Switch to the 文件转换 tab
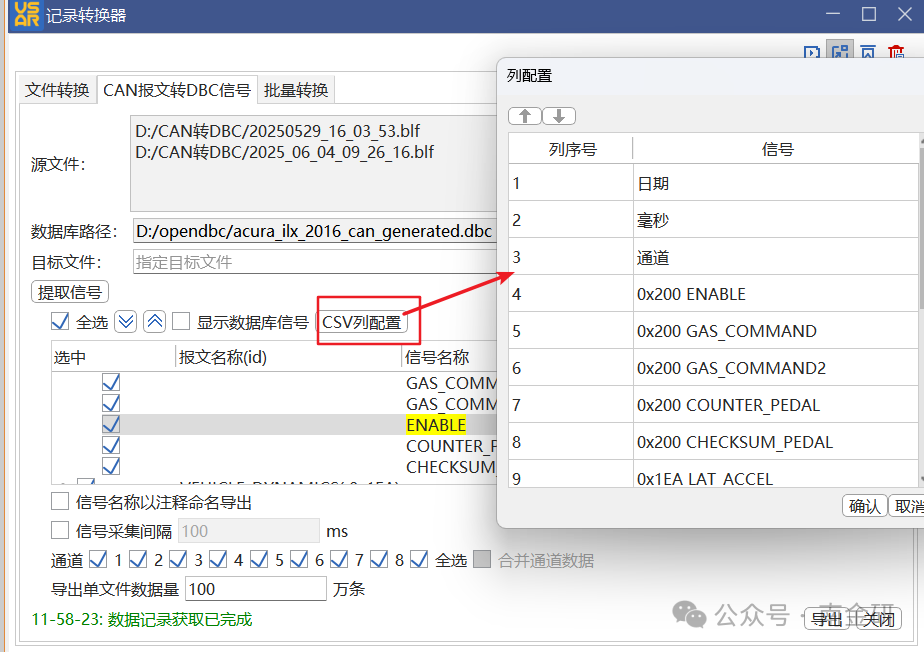 57,90
